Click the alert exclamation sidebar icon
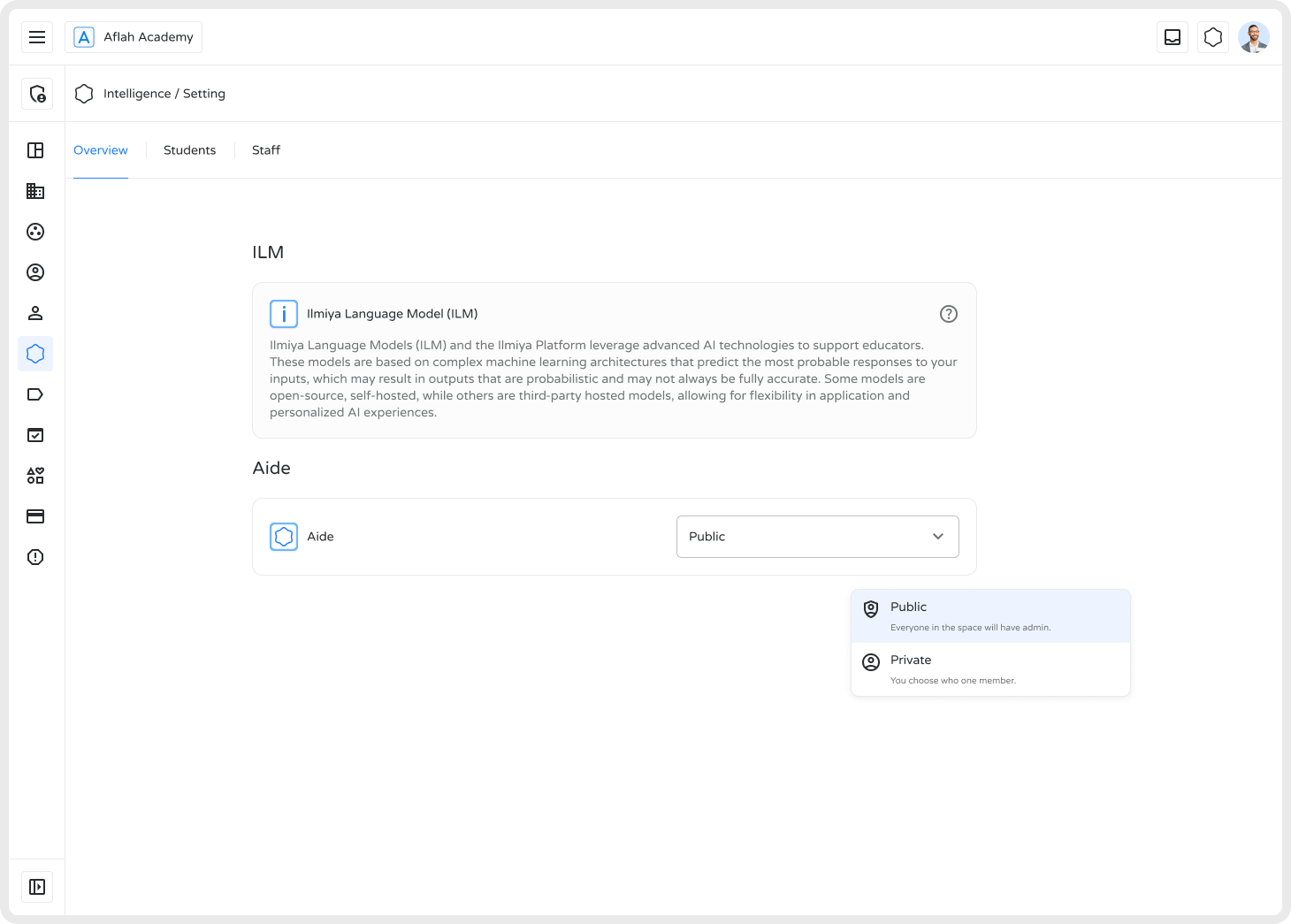The image size is (1291, 924). pyautogui.click(x=35, y=557)
